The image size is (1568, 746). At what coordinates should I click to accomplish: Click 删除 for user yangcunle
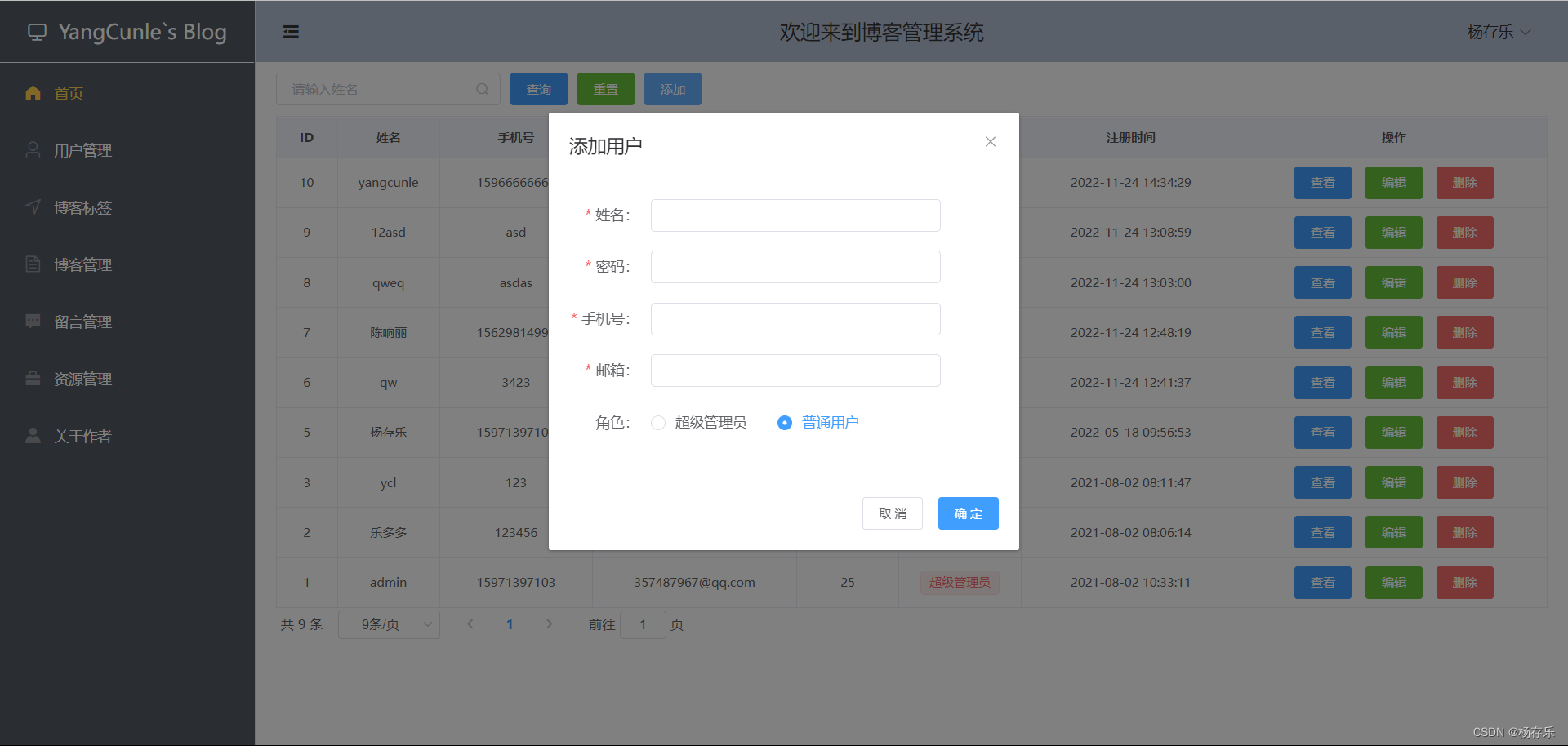1465,183
